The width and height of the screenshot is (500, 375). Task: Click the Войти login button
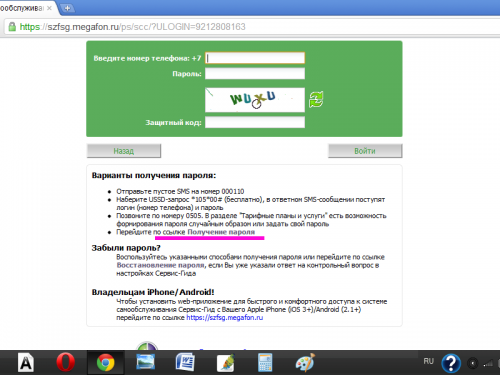[365, 151]
